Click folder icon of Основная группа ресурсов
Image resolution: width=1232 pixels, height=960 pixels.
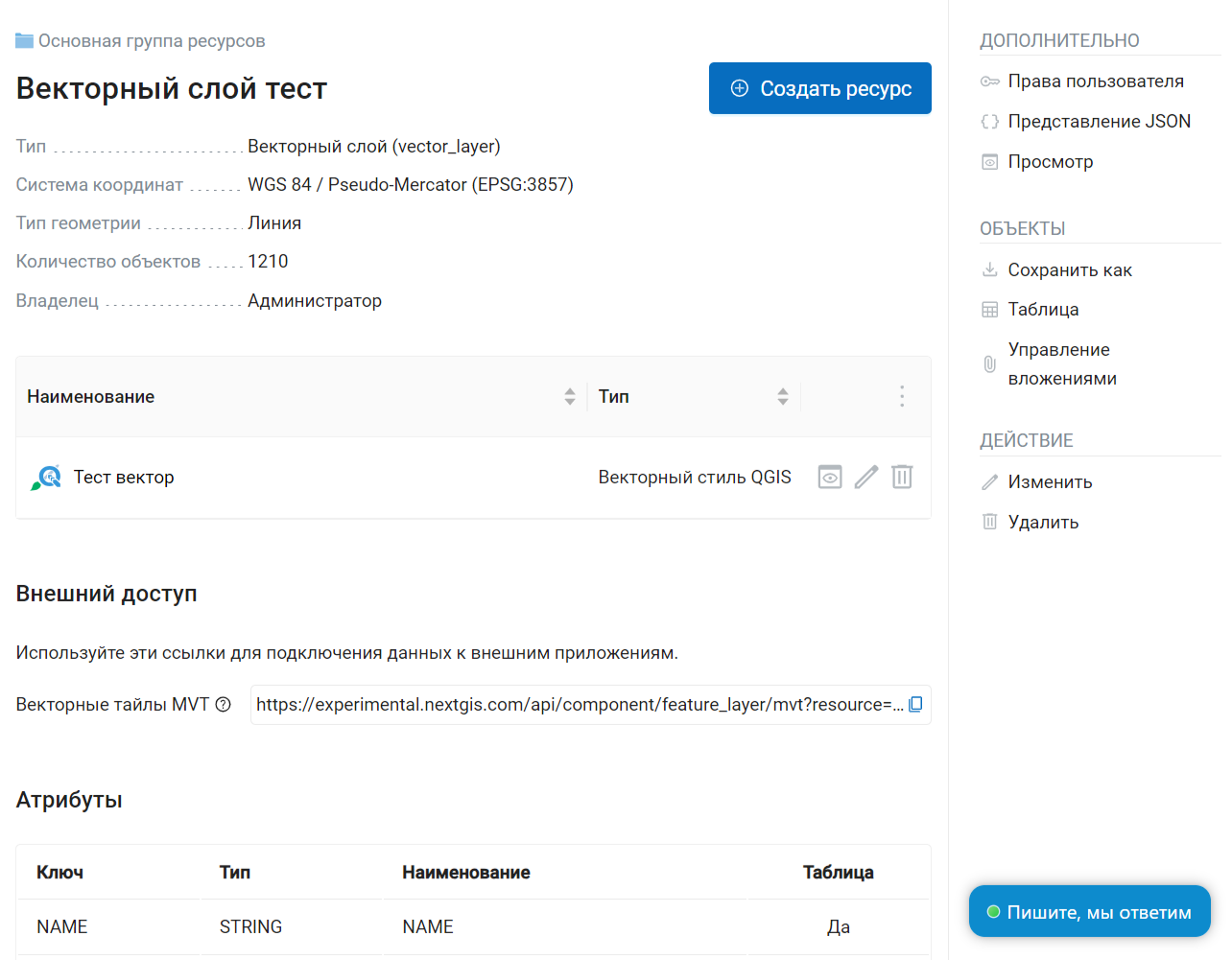[x=25, y=40]
